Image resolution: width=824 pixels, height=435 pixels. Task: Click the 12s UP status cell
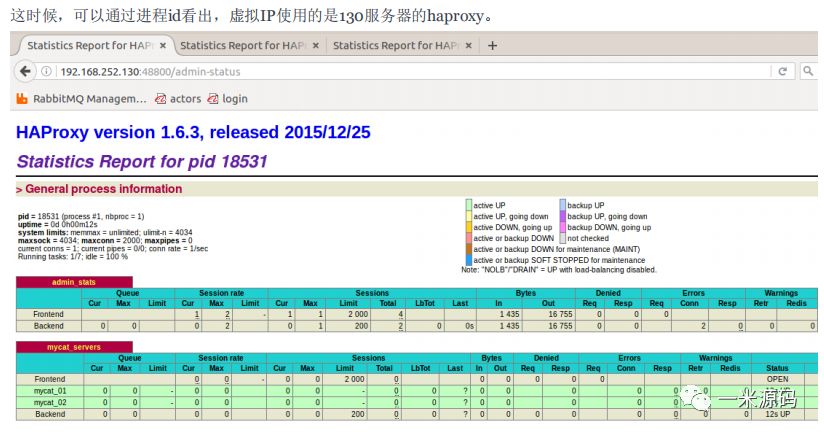777,414
